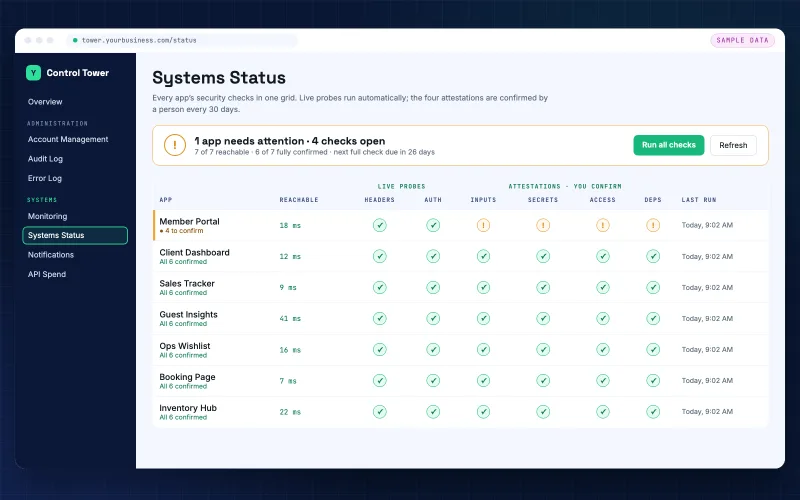The width and height of the screenshot is (800, 500).
Task: Click Inventory Hub's Inputs check icon
Action: (x=483, y=412)
